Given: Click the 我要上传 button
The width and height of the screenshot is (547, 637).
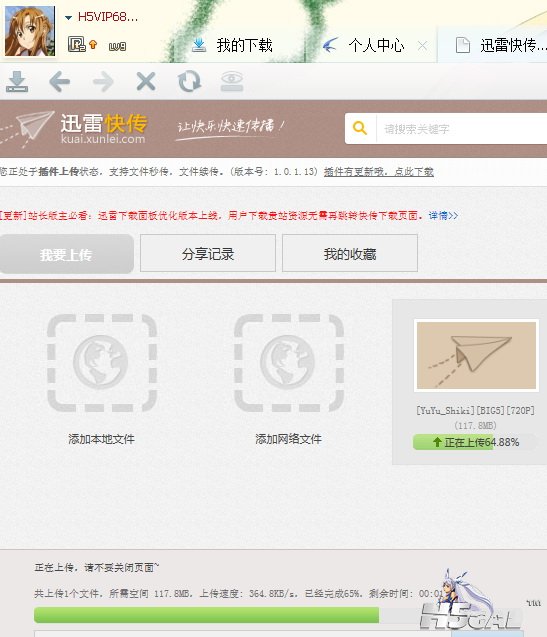Looking at the screenshot, I should click(67, 254).
